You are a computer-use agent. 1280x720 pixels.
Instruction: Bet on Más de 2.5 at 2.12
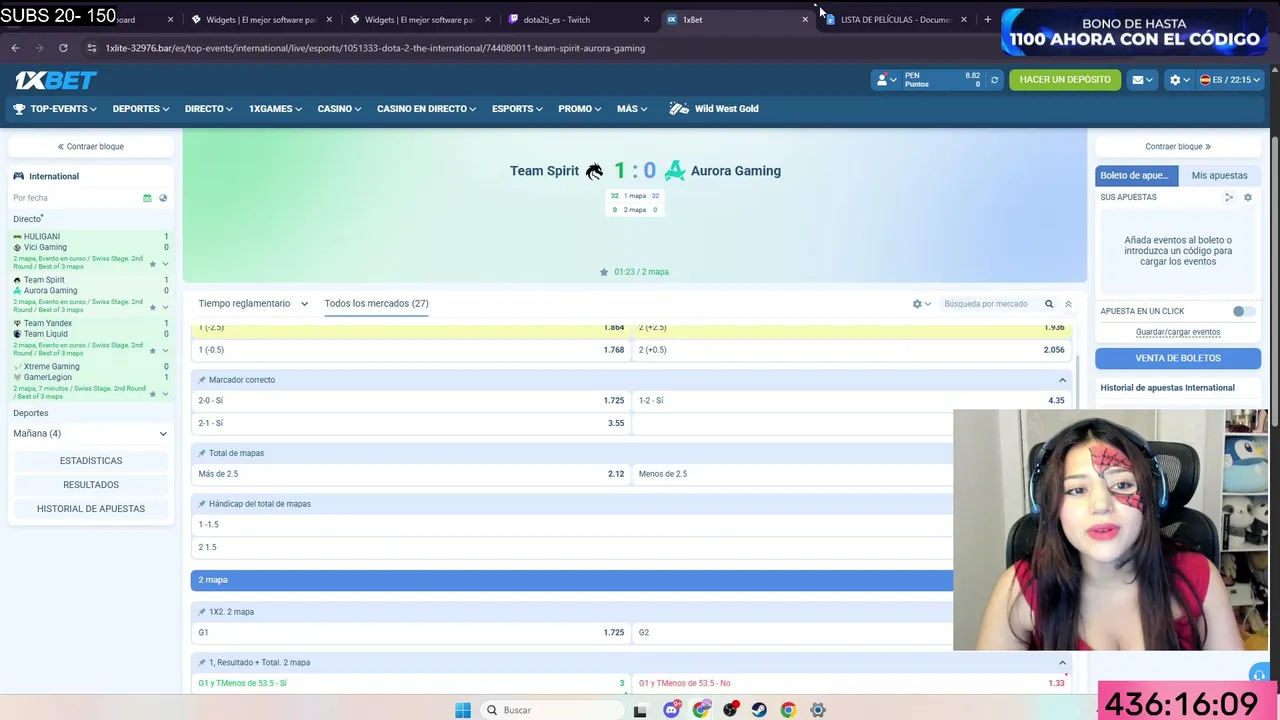(x=411, y=474)
